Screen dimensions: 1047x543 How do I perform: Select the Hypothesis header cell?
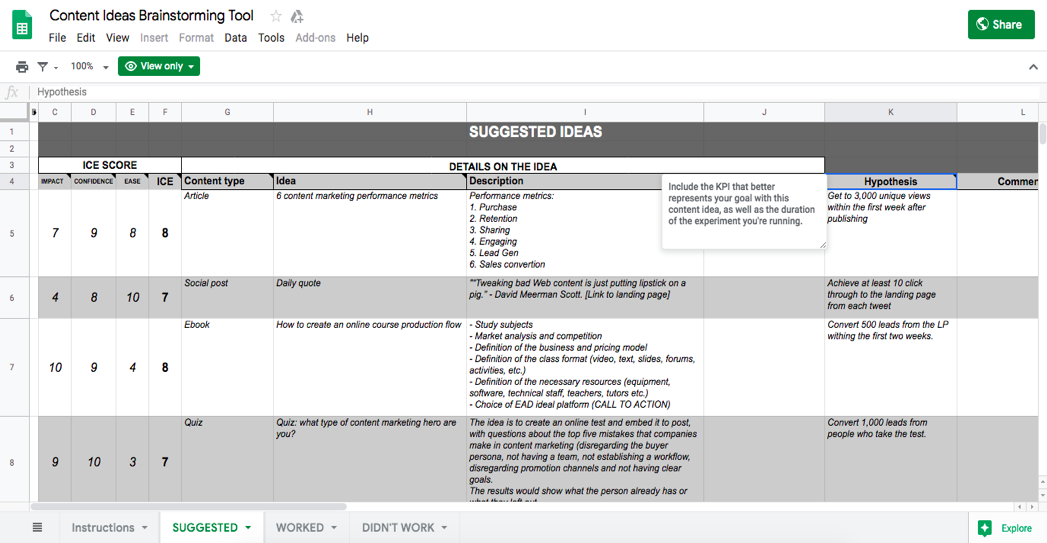pyautogui.click(x=891, y=182)
